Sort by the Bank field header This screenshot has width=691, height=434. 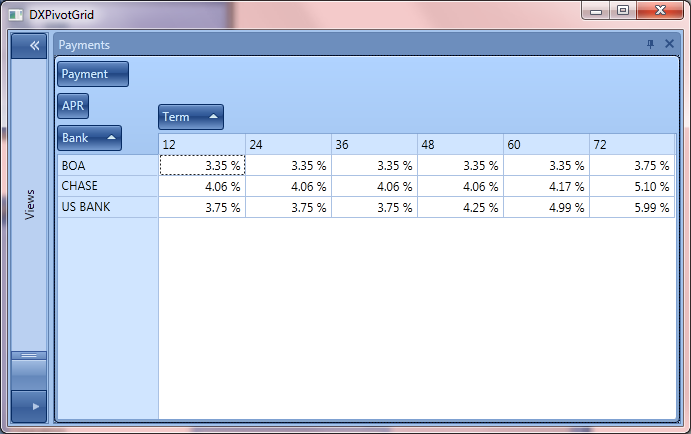point(89,138)
